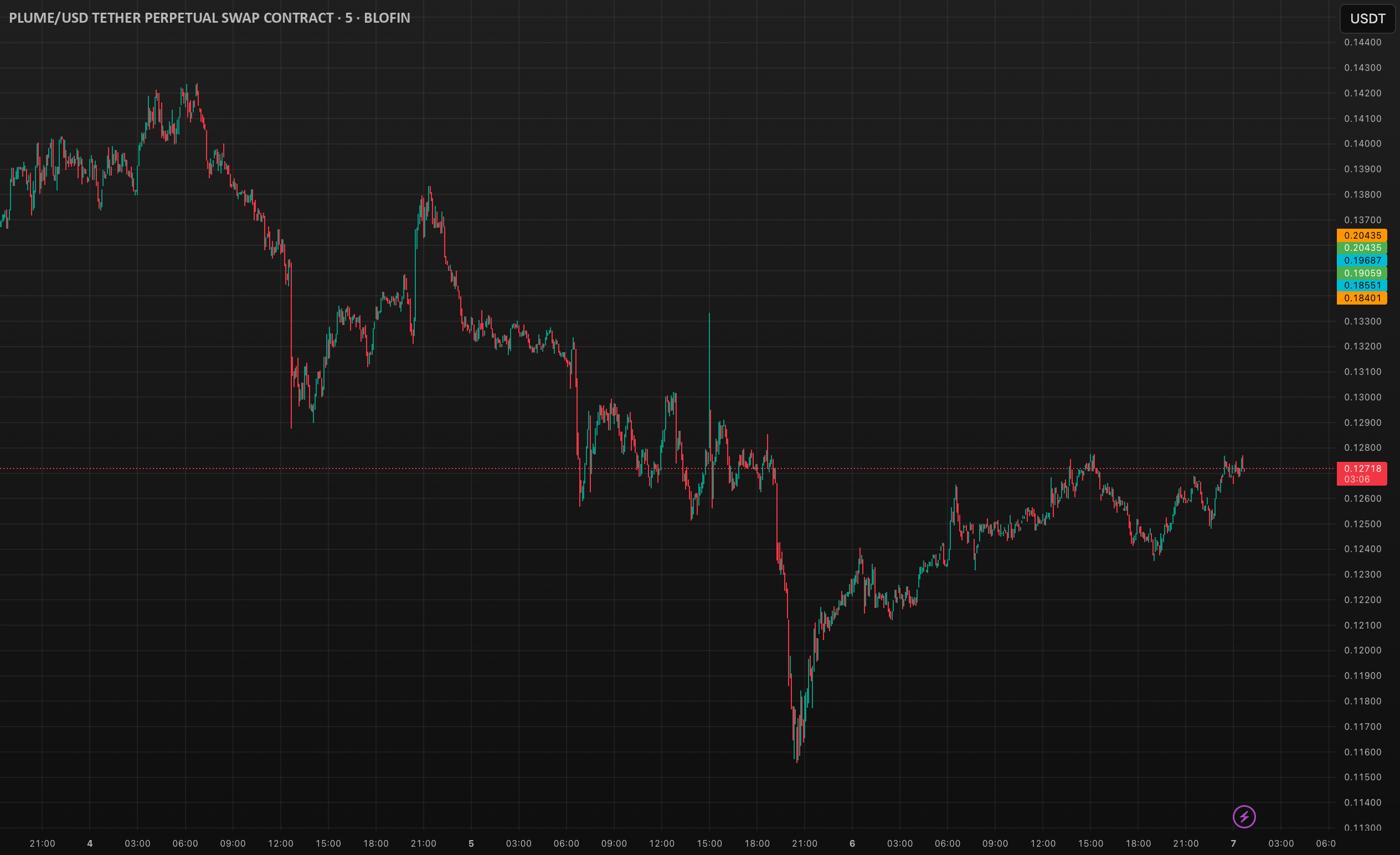This screenshot has height=855, width=1400.
Task: Open the USDT currency selector
Action: 1367,19
